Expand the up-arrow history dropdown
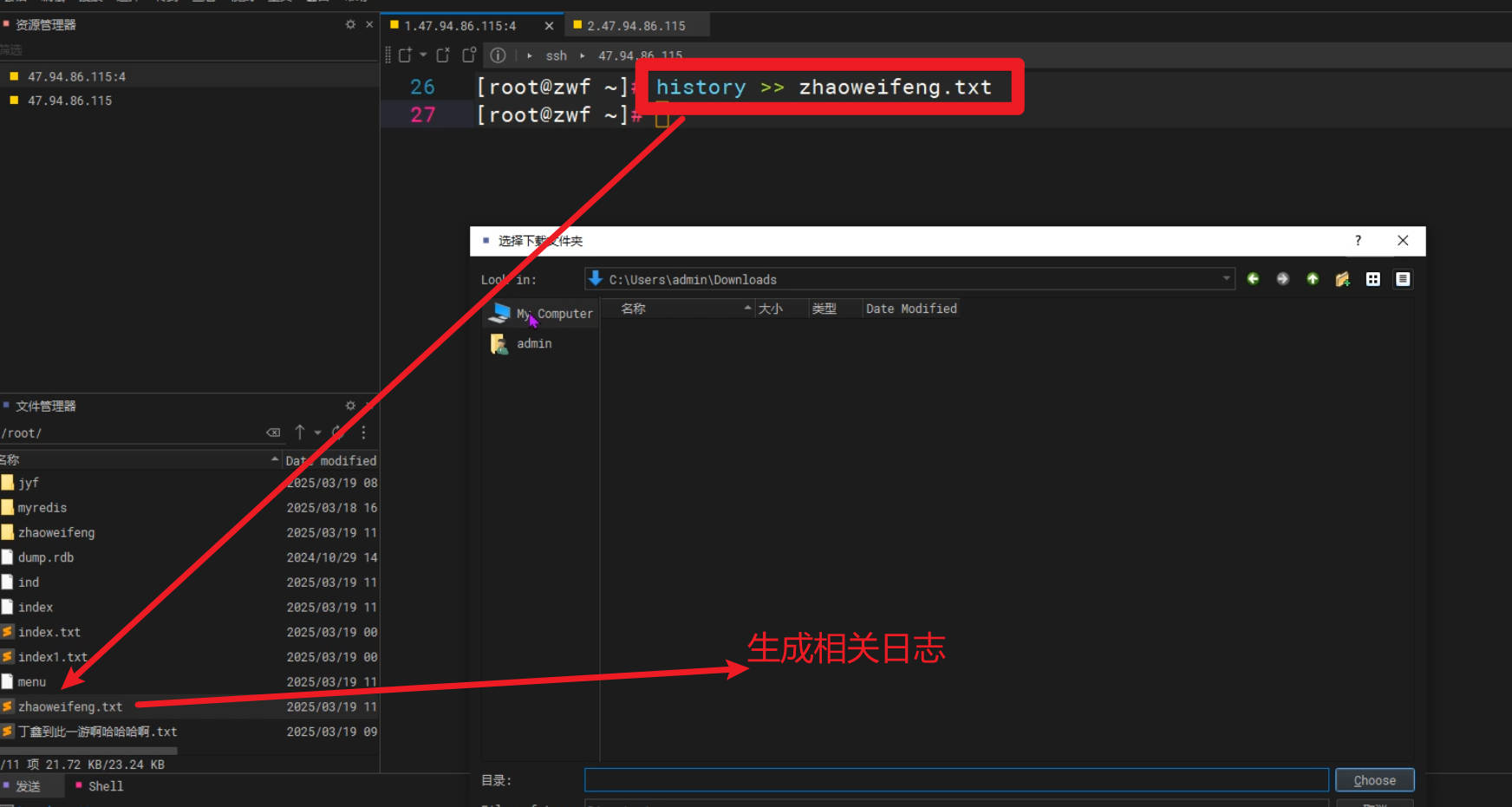This screenshot has width=1512, height=807. (x=317, y=433)
